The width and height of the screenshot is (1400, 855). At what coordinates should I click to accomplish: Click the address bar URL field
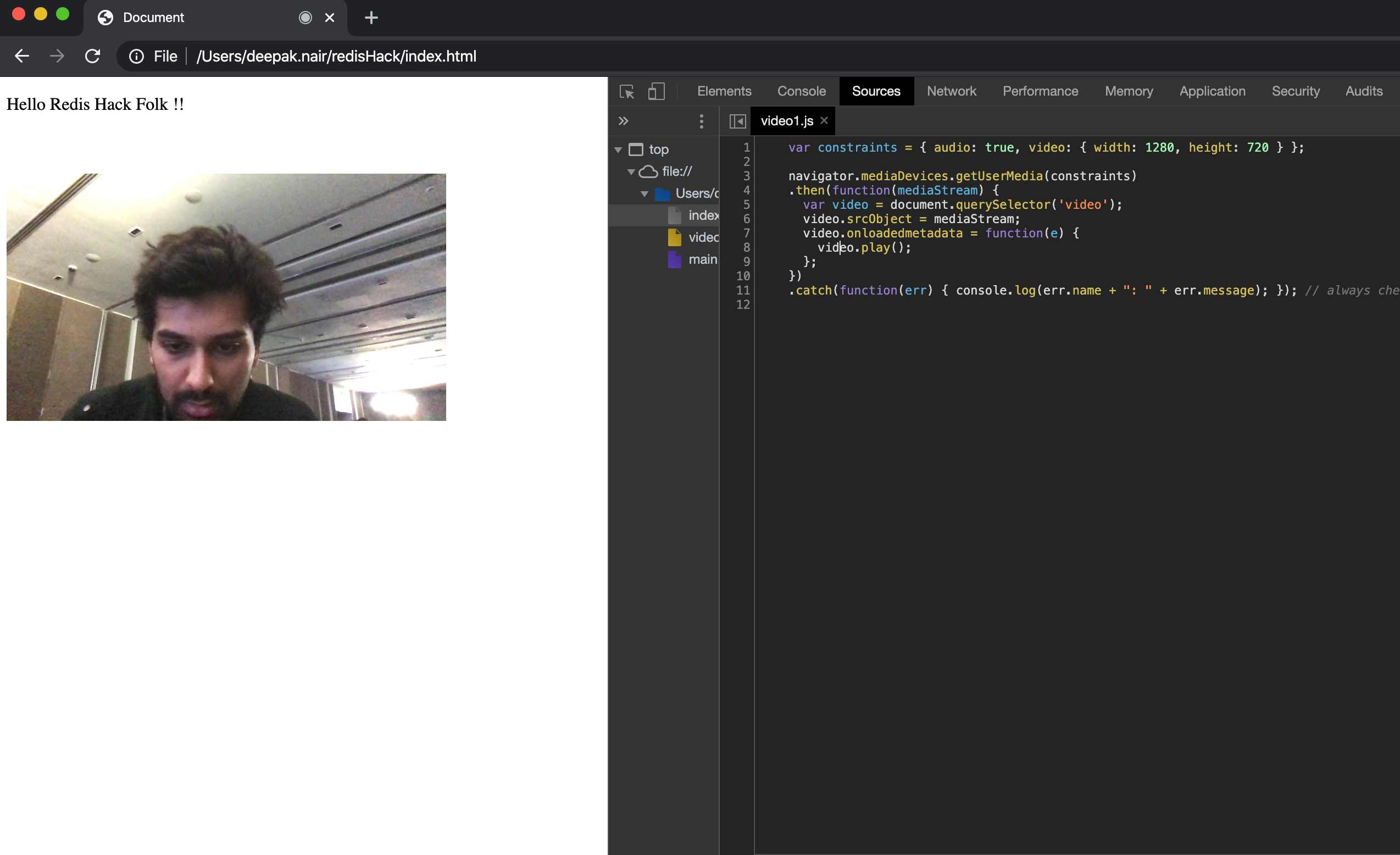click(x=336, y=56)
